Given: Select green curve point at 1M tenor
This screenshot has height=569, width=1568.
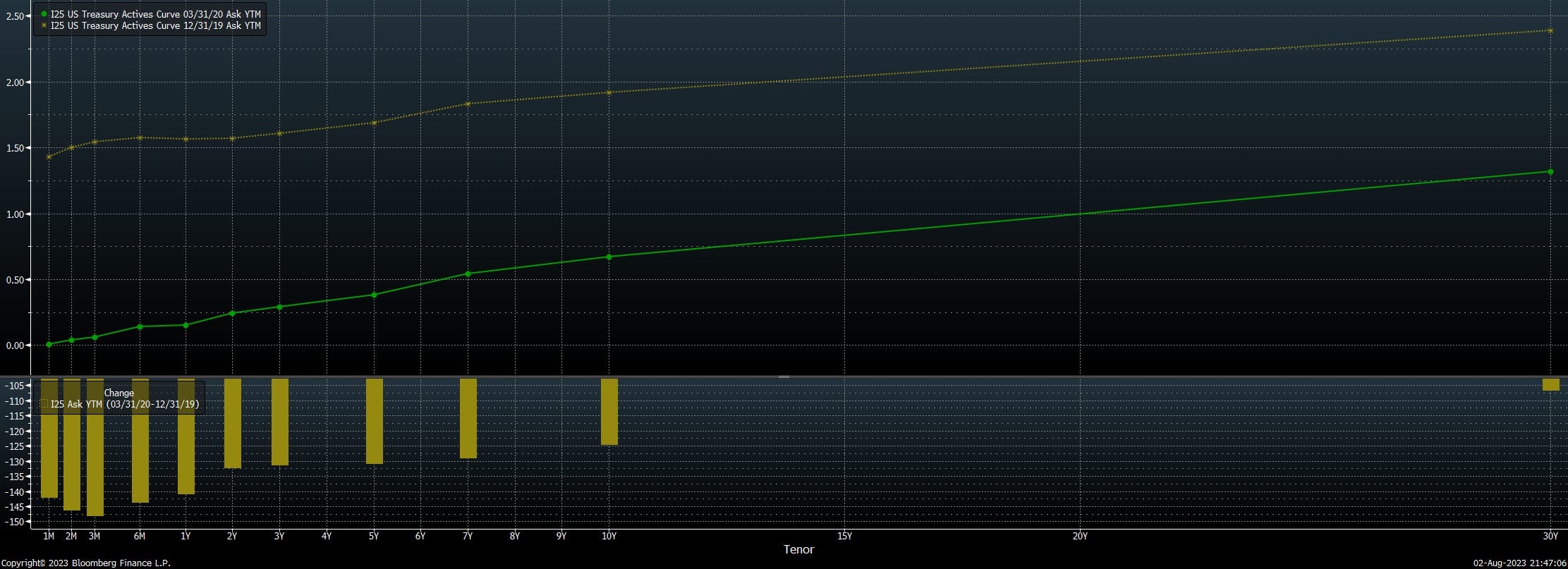Looking at the screenshot, I should coord(49,345).
